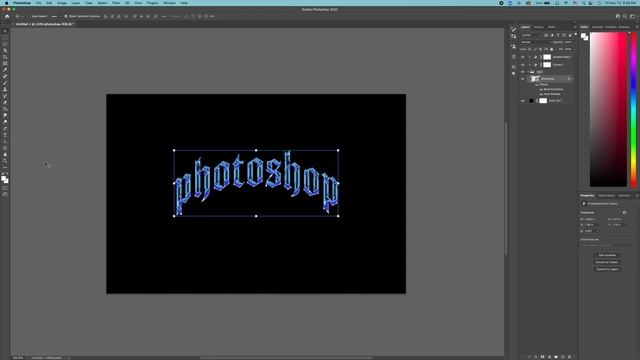The image size is (640, 360).
Task: Click the foreground color swatch in toolbar
Action: [4, 178]
